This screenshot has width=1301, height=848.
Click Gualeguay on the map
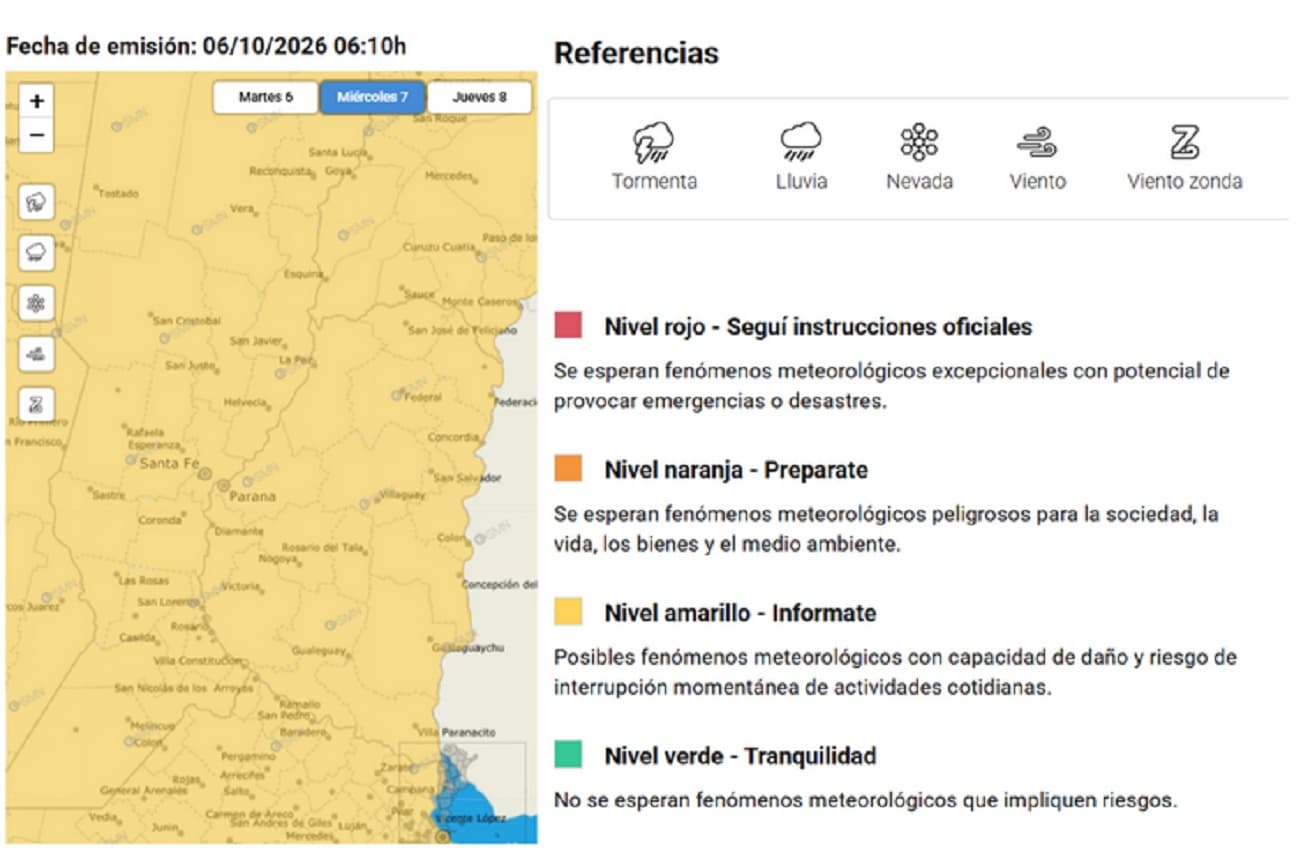point(318,650)
